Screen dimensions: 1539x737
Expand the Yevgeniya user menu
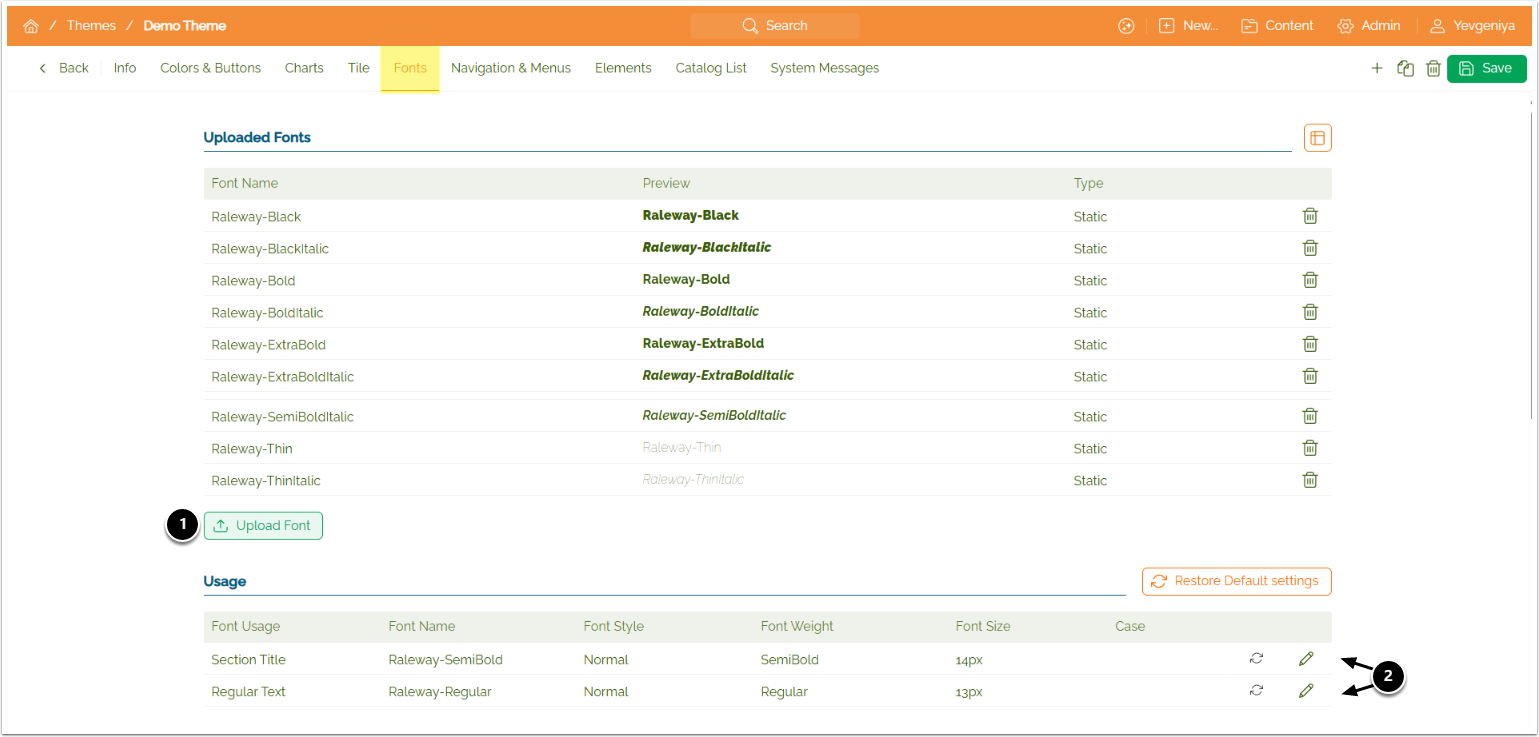pyautogui.click(x=1471, y=26)
